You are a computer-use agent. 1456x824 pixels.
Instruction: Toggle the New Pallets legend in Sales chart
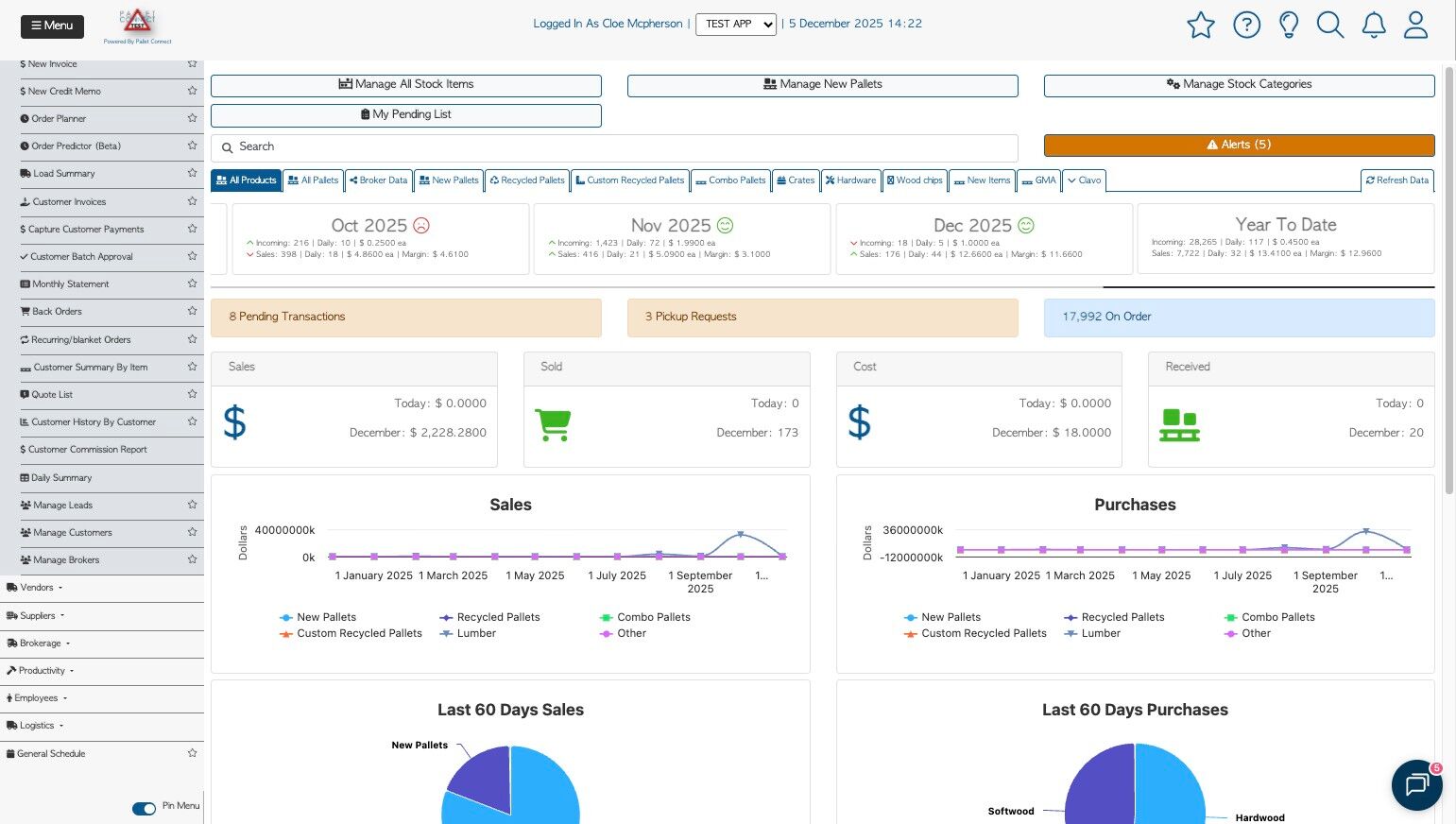point(318,617)
